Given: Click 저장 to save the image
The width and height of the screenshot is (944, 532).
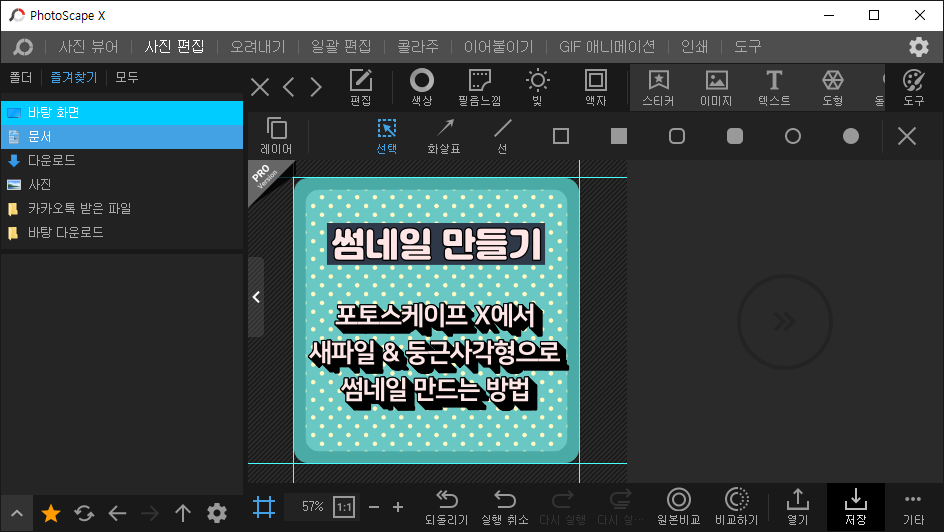Looking at the screenshot, I should coord(856,507).
